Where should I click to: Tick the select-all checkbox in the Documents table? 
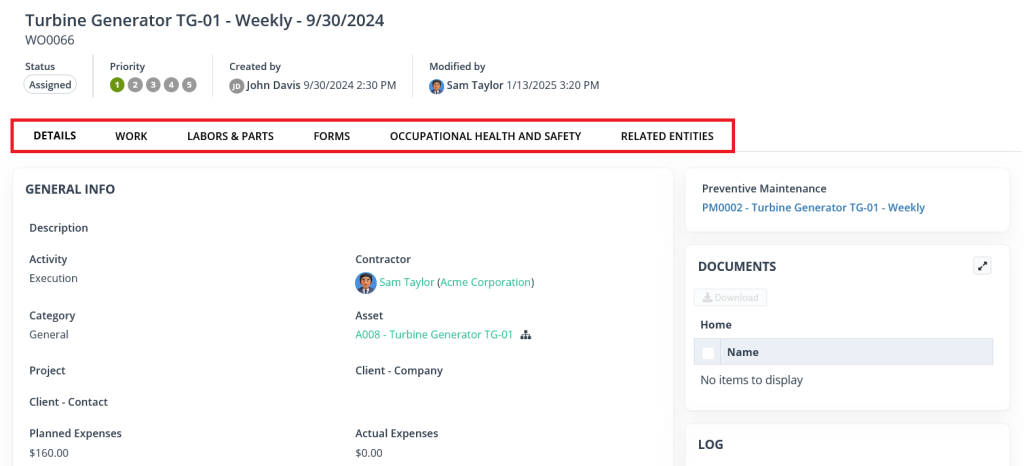coord(708,352)
